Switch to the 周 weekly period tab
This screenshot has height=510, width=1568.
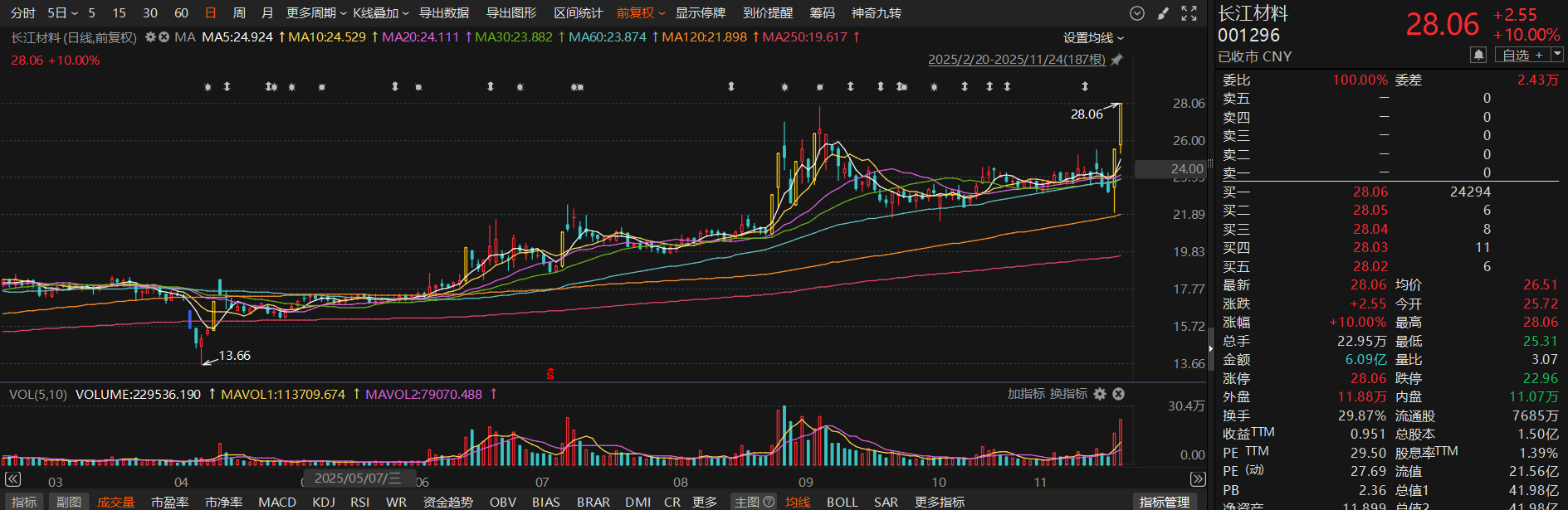239,13
